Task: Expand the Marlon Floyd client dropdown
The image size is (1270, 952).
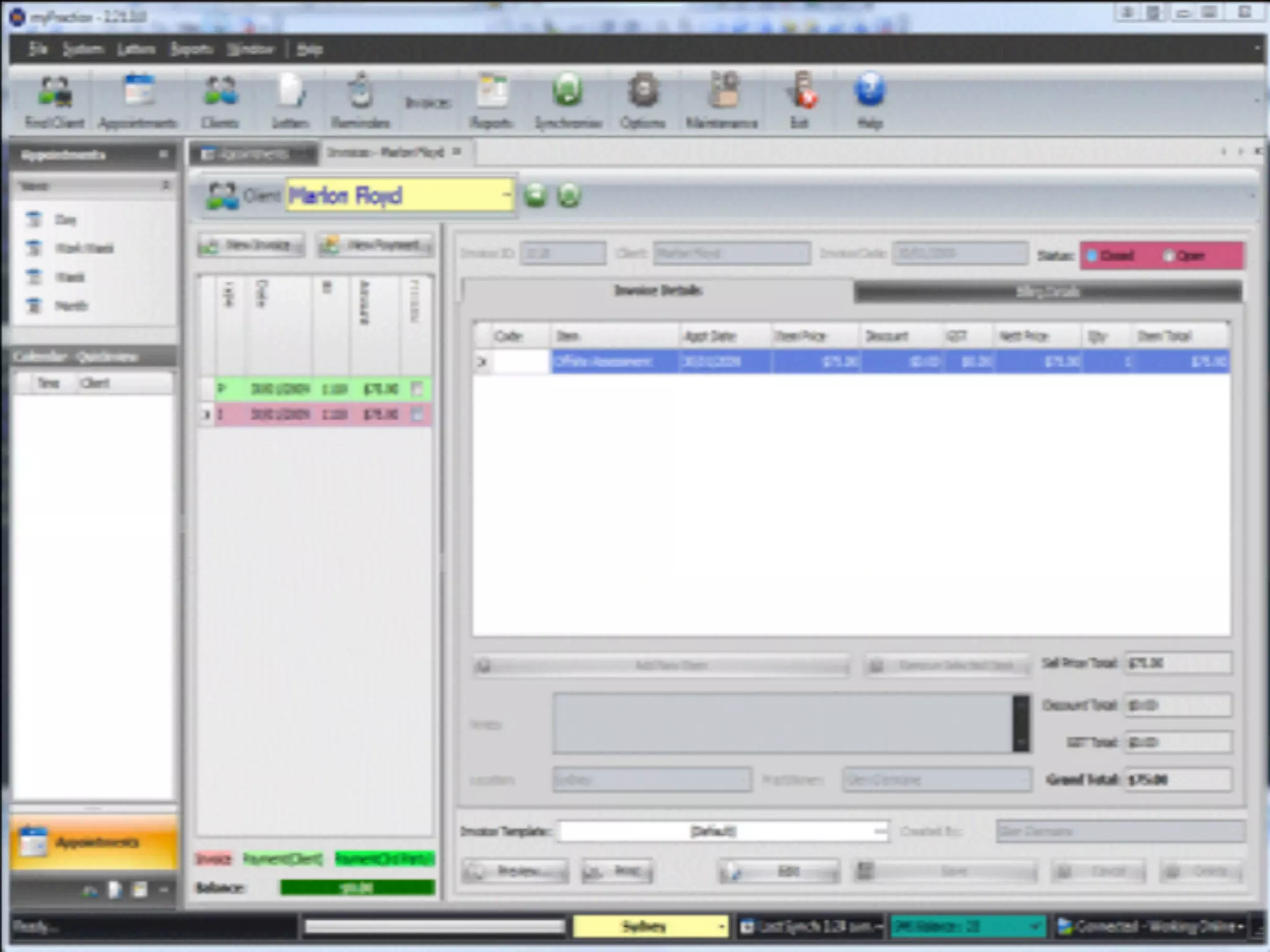Action: tap(506, 196)
